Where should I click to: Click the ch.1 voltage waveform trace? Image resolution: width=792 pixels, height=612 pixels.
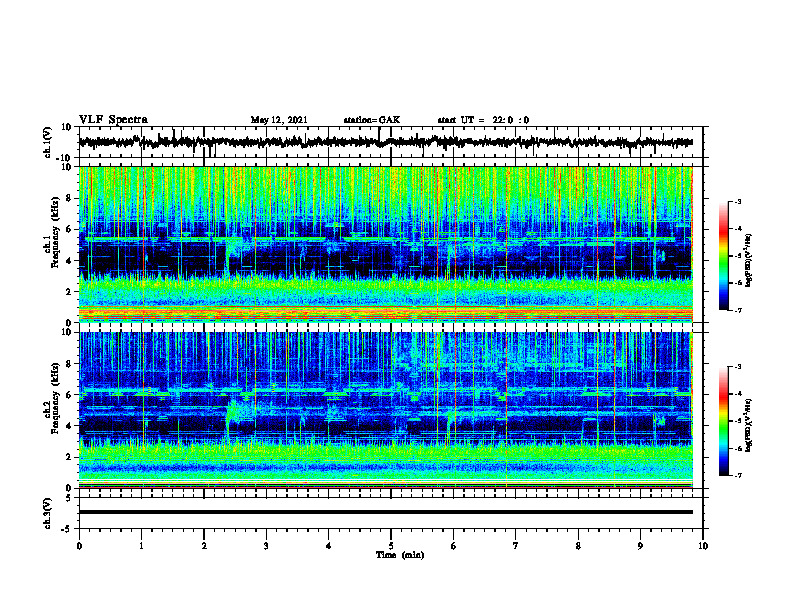(x=385, y=142)
